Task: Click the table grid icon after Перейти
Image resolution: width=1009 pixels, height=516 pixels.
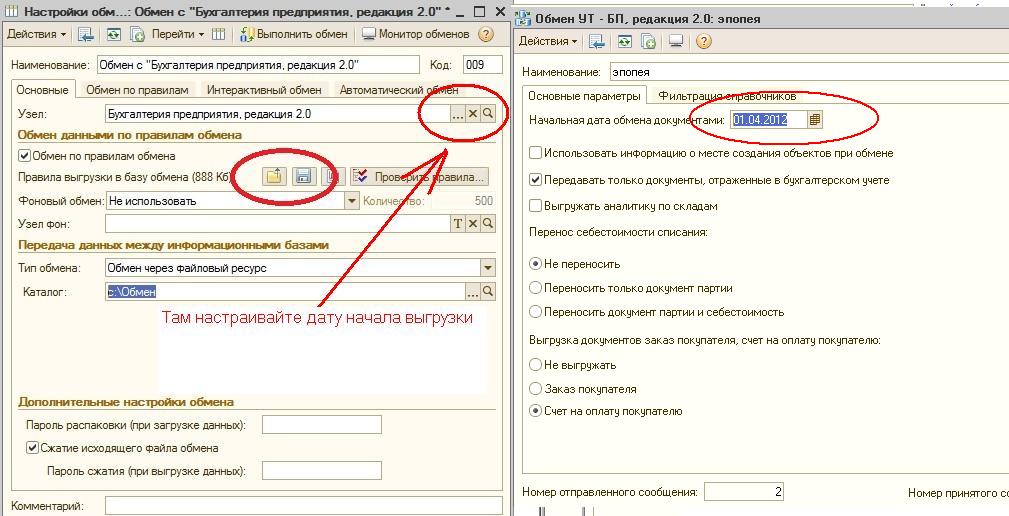Action: (x=219, y=35)
